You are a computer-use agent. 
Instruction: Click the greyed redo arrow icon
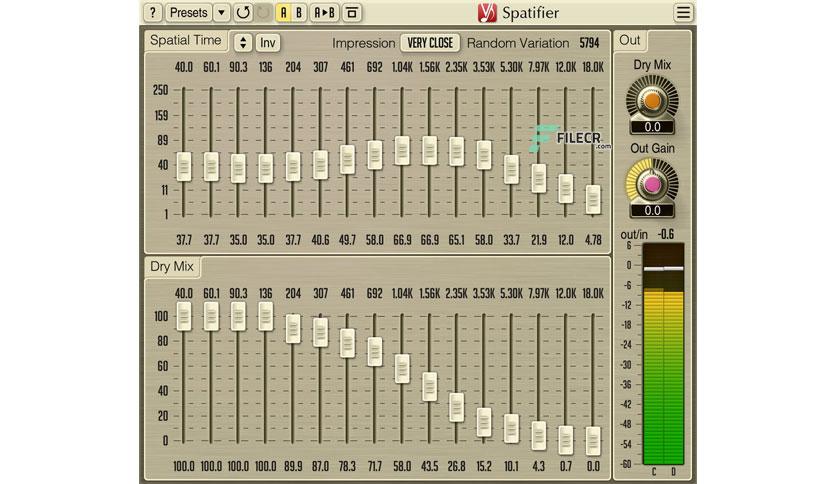[x=263, y=13]
